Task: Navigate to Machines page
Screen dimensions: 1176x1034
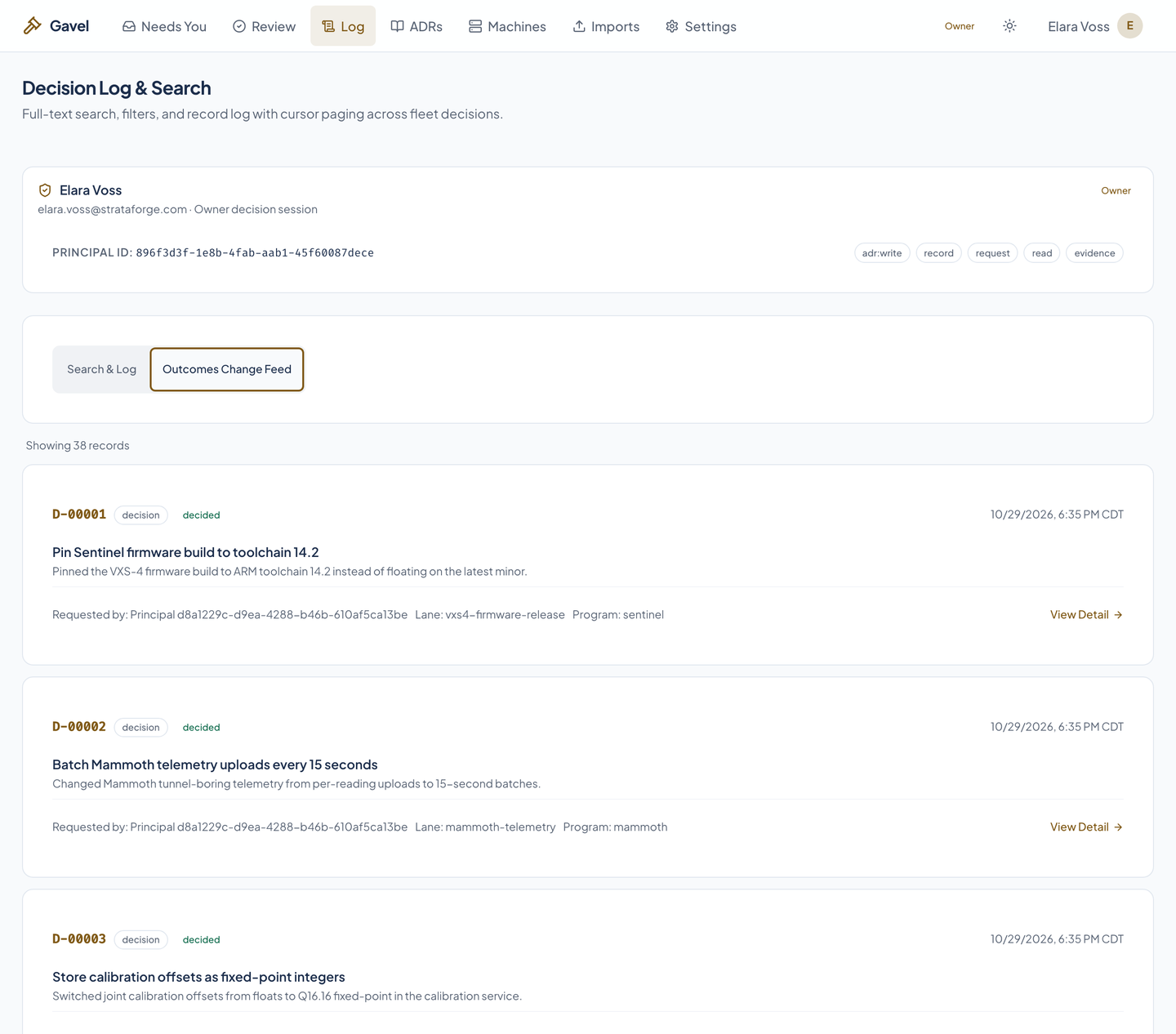Action: click(507, 26)
